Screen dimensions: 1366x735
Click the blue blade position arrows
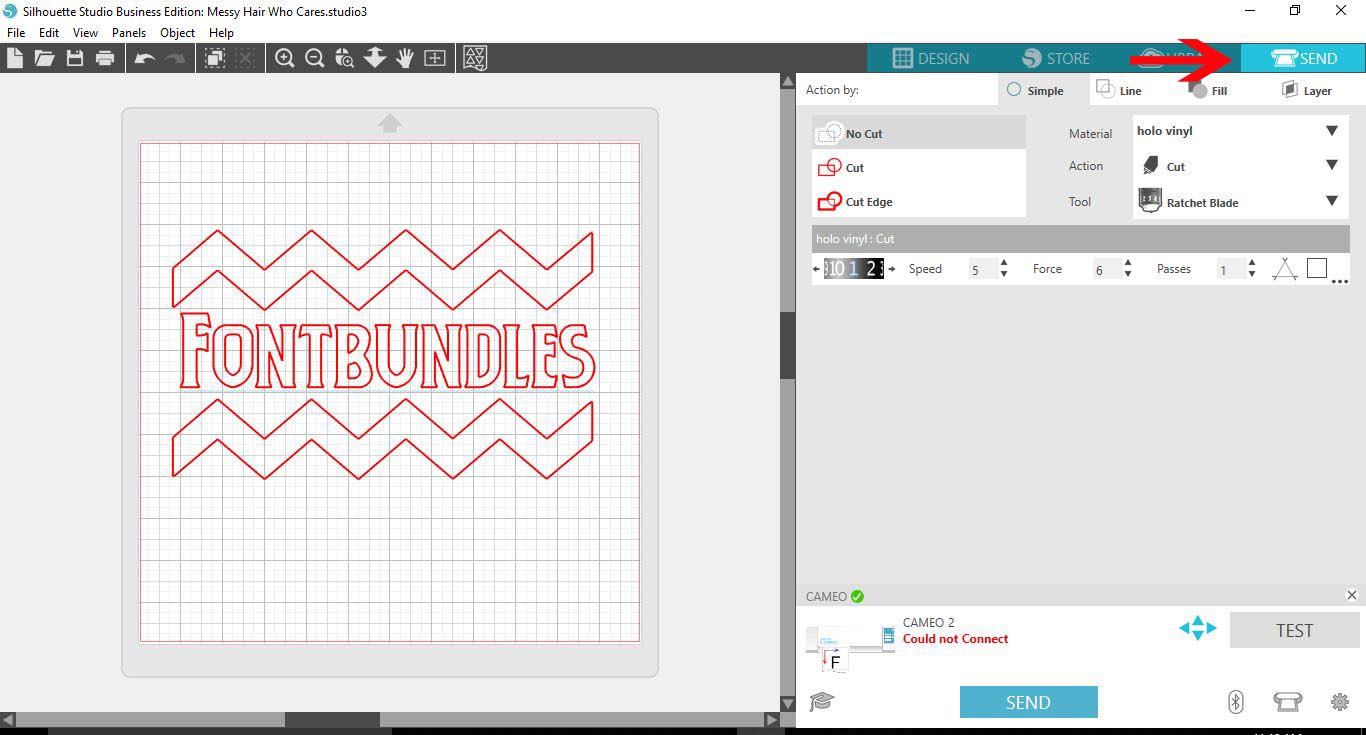(x=1197, y=629)
